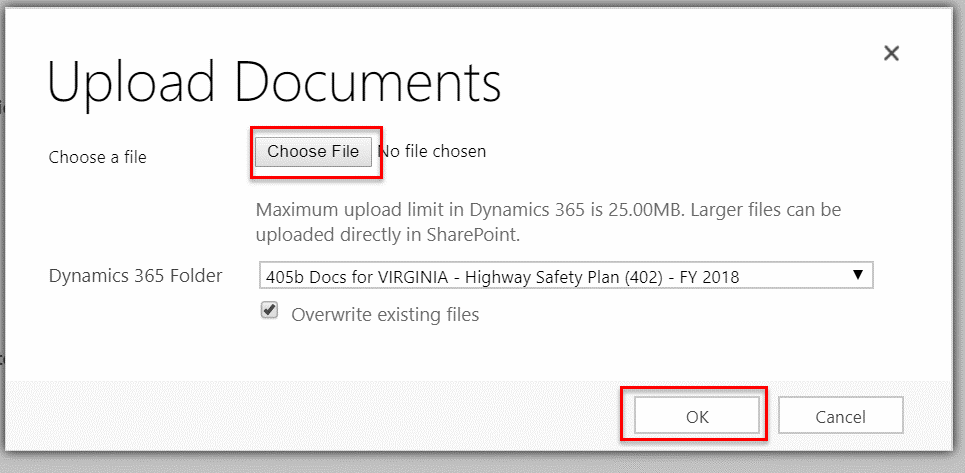Viewport: 965px width, 473px height.
Task: Click the 'No file chosen' text
Action: click(432, 151)
